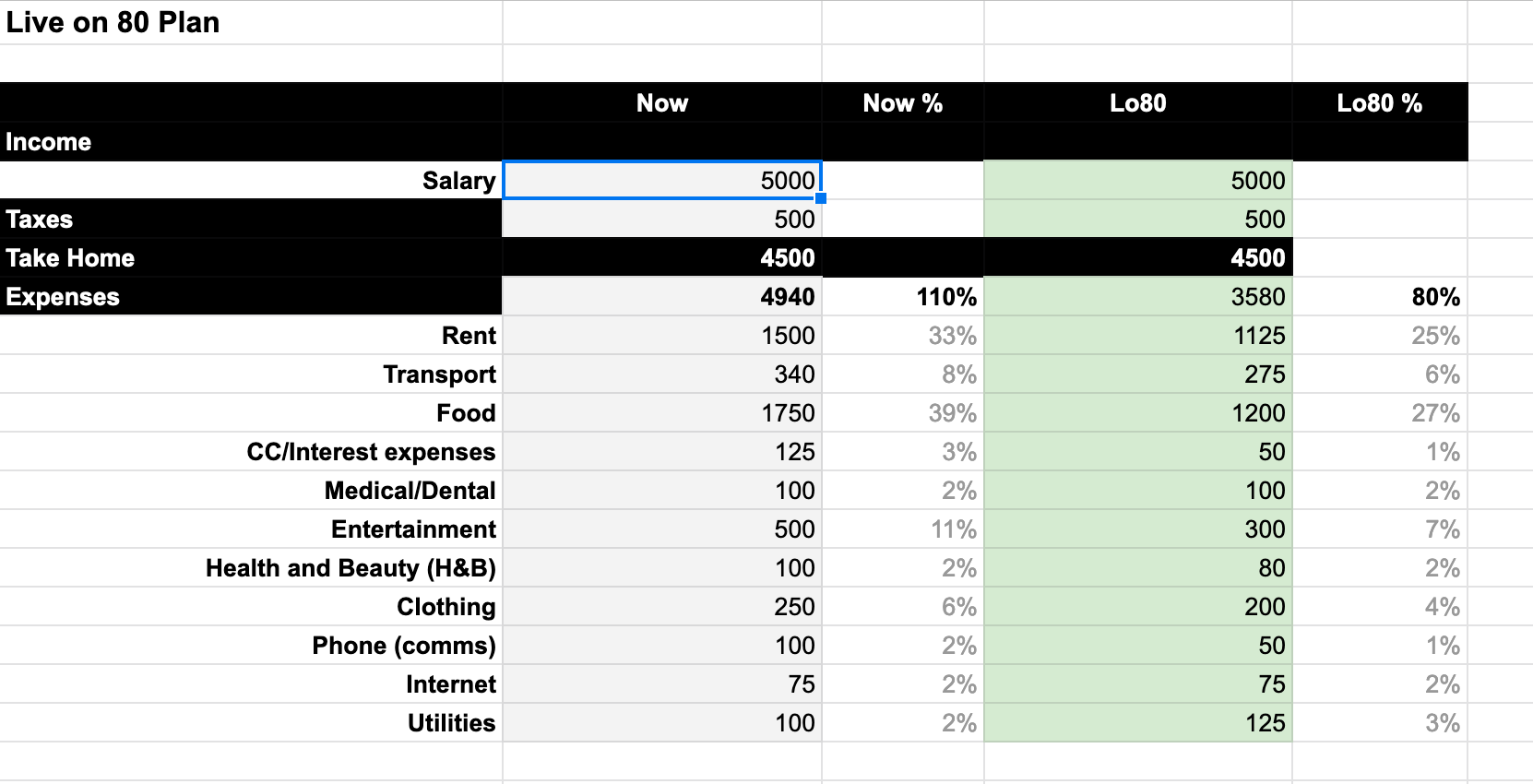Click the Live on 80 Plan title cell

[x=251, y=22]
